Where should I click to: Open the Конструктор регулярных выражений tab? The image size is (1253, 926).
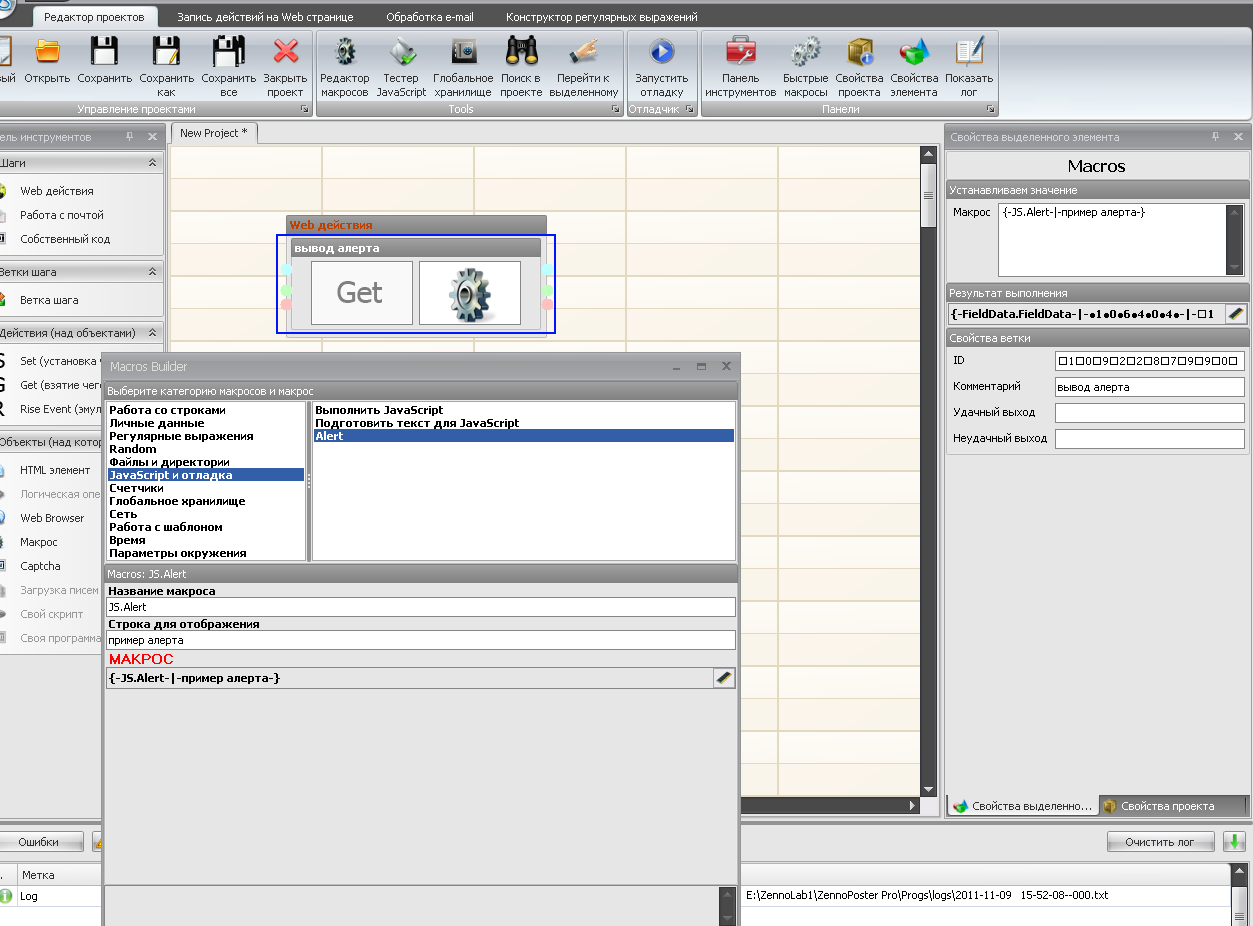click(601, 17)
